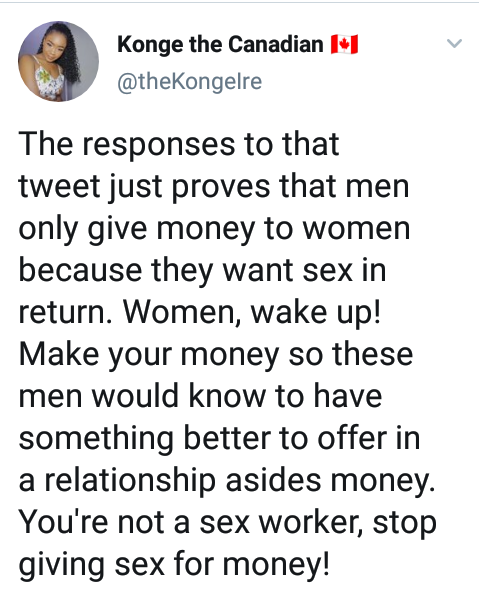Open Konge the Canadian's profile picture
Image resolution: width=479 pixels, height=590 pixels.
pyautogui.click(x=58, y=61)
